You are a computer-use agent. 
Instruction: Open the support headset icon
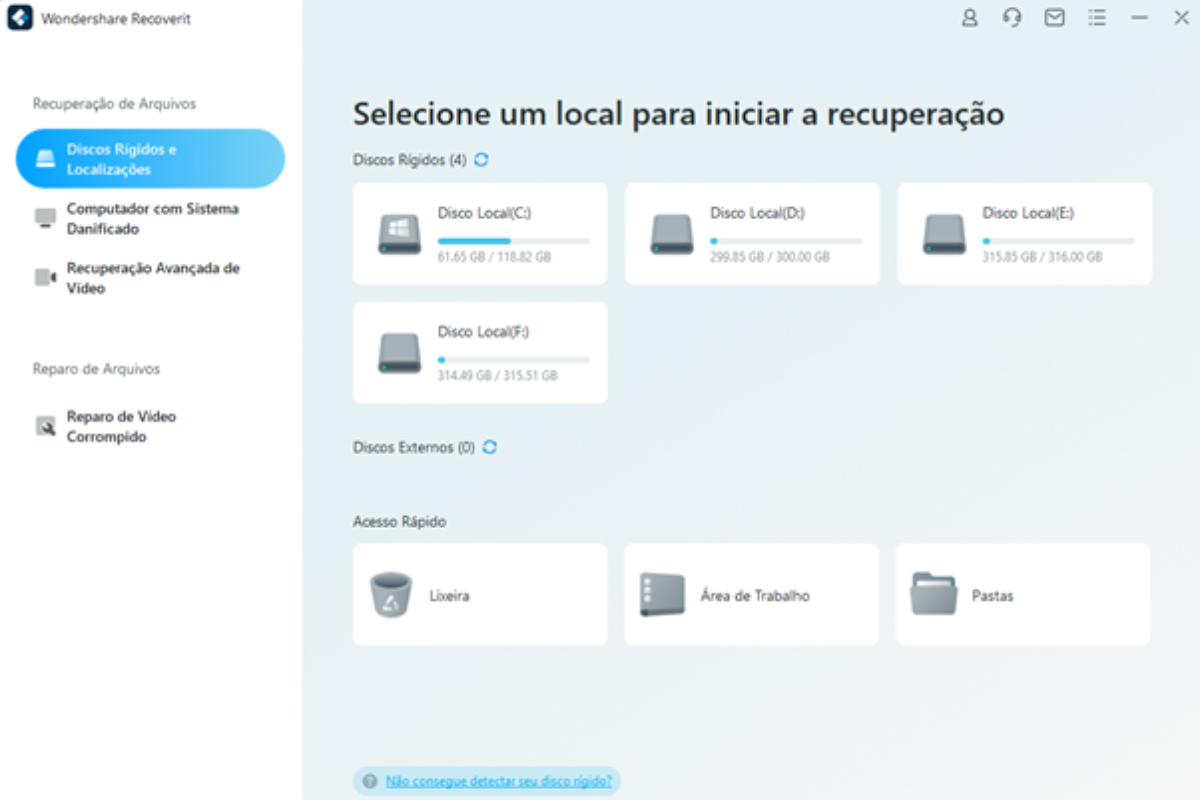1012,18
